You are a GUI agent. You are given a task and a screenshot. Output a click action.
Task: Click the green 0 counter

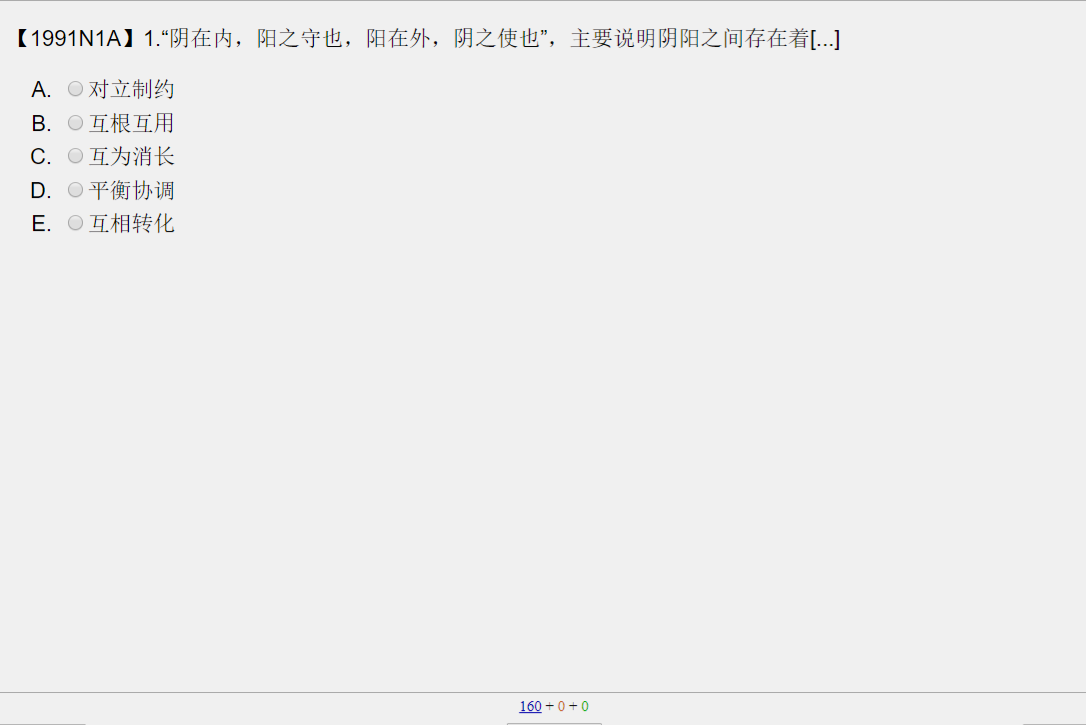pyautogui.click(x=585, y=706)
